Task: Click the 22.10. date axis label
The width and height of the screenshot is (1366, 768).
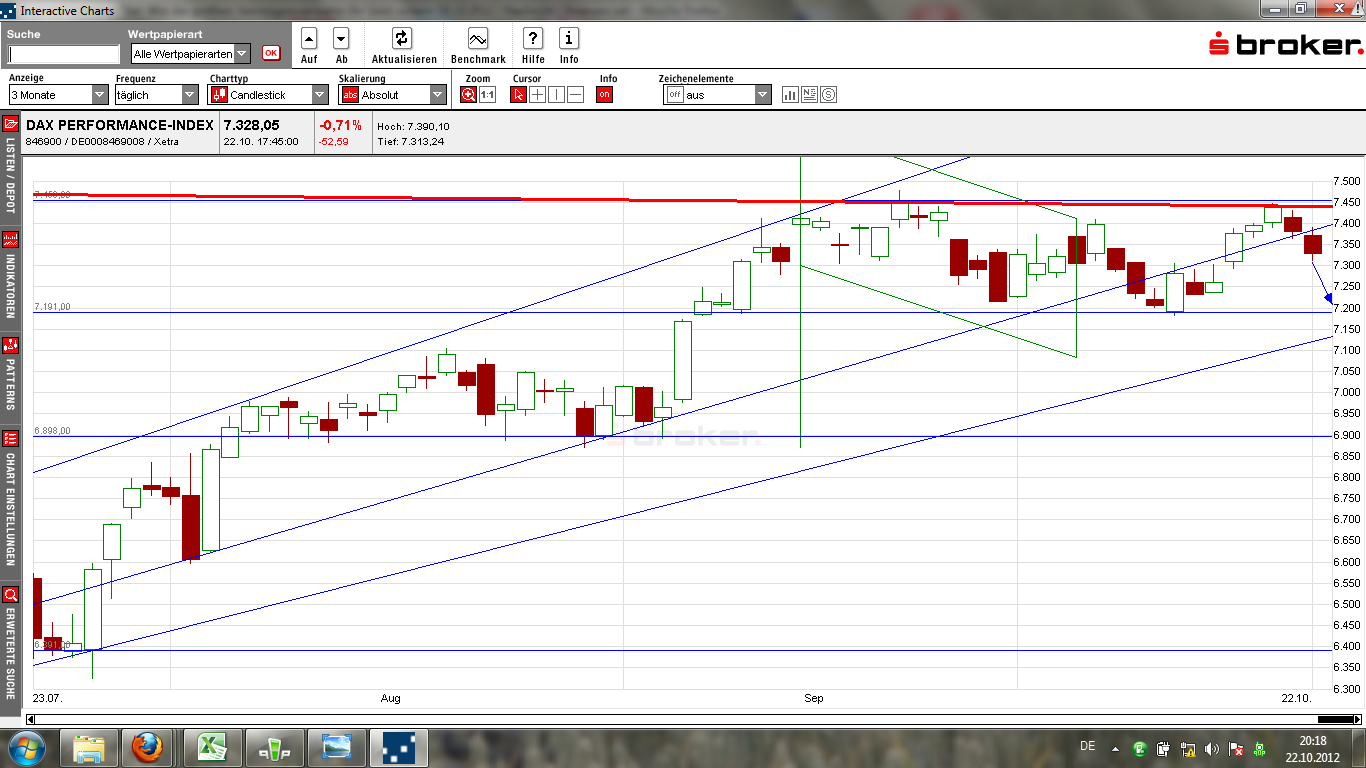Action: [1297, 698]
